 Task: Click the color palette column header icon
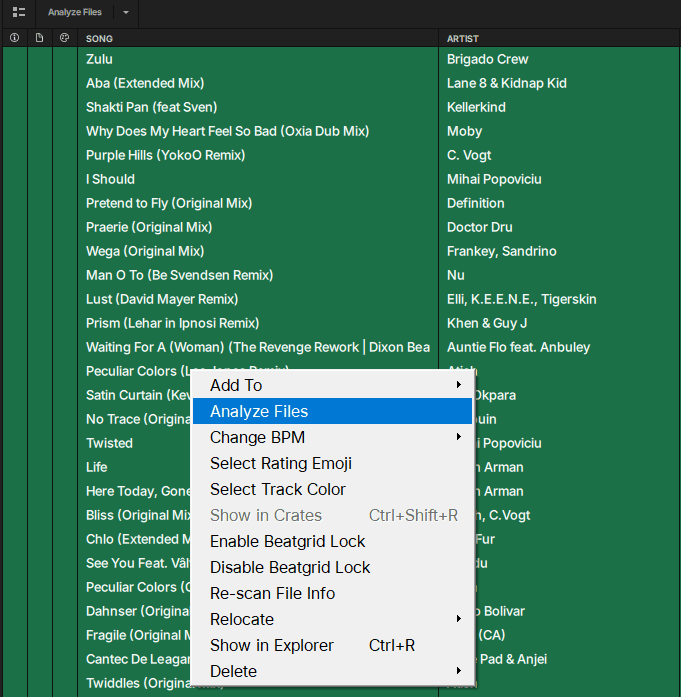pos(64,38)
